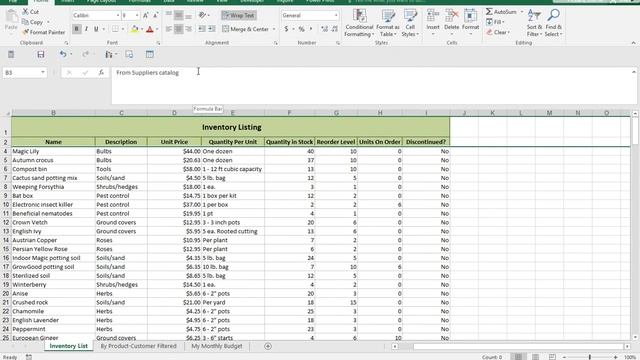Open the font size dropdown

[137, 16]
